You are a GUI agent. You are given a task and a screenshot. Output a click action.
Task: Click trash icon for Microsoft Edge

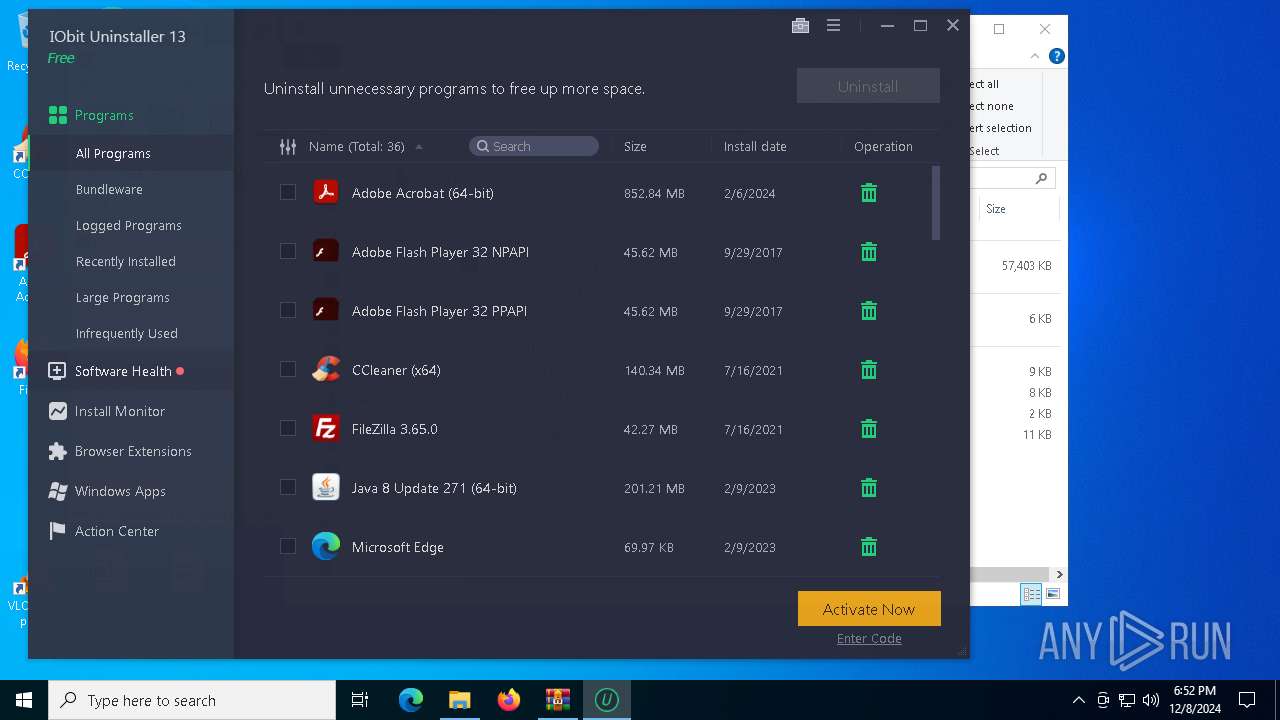(x=869, y=547)
